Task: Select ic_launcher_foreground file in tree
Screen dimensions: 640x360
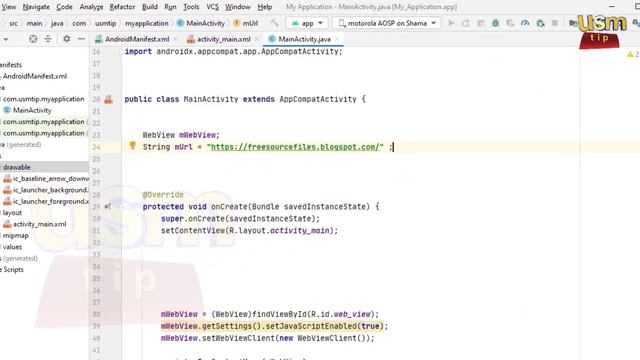Action: pos(46,201)
